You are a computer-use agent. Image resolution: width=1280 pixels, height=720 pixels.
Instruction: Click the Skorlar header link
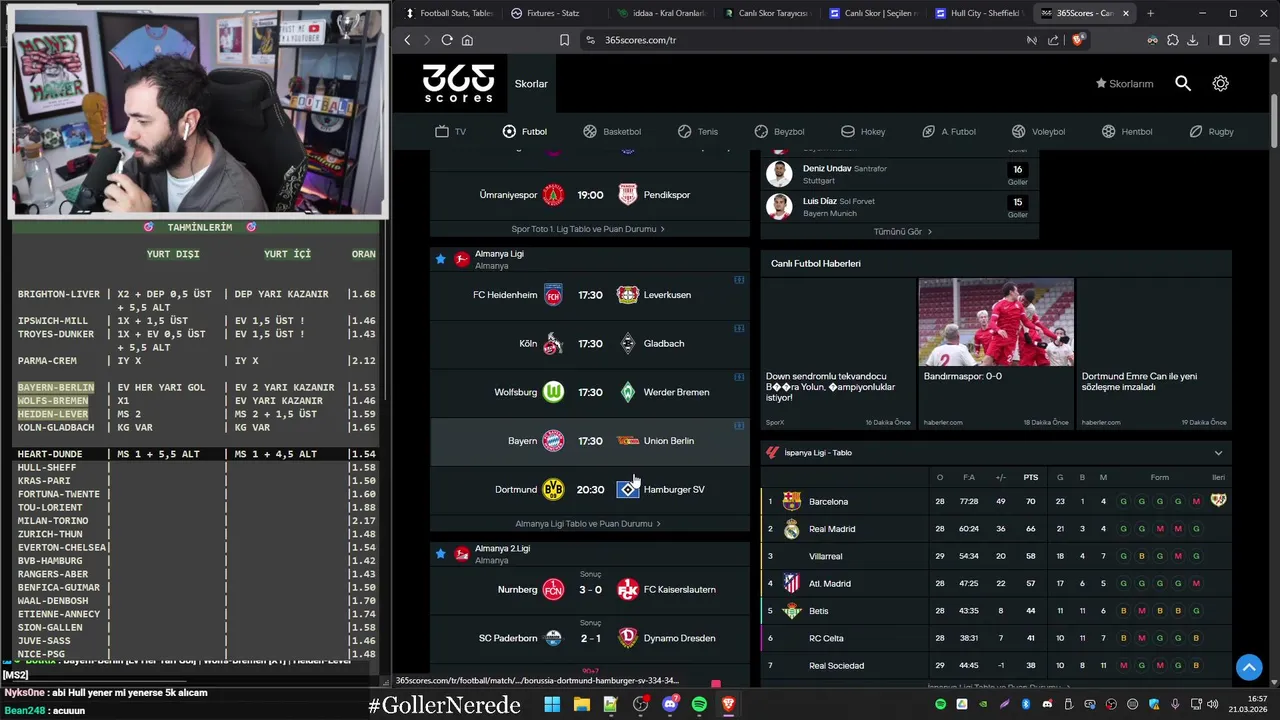click(531, 84)
